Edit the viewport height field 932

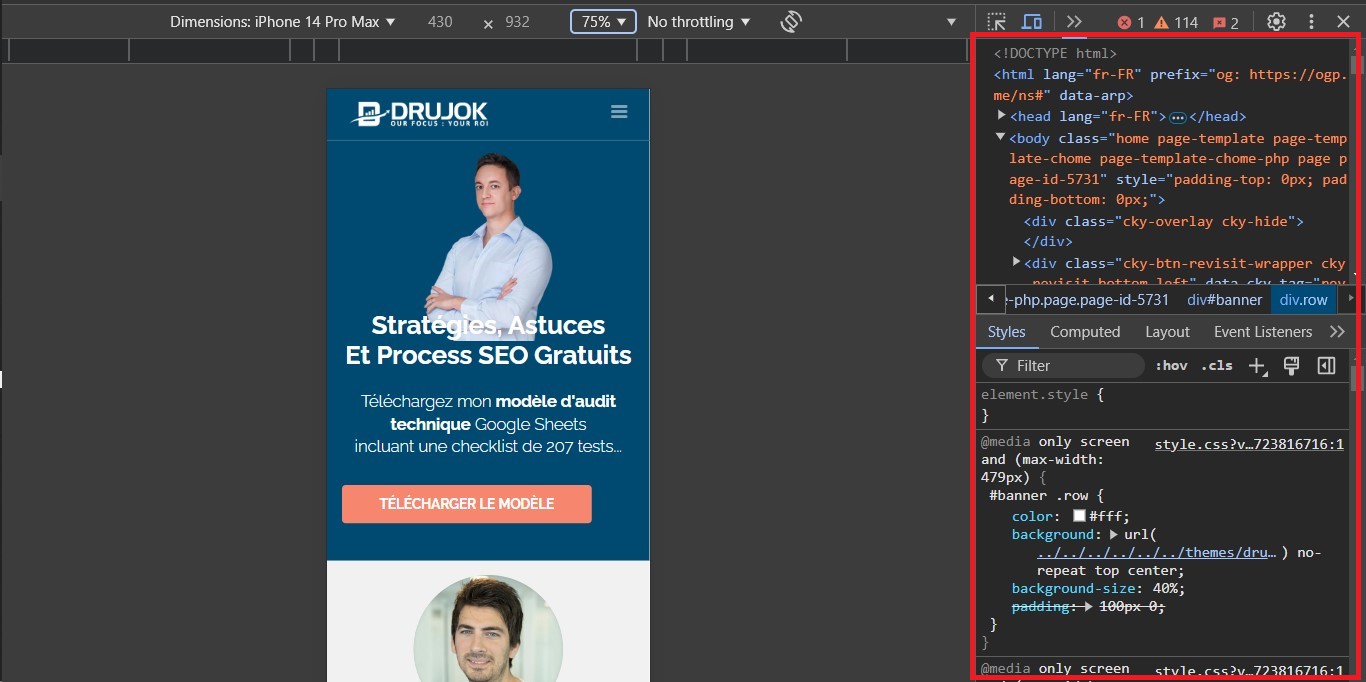(x=517, y=22)
